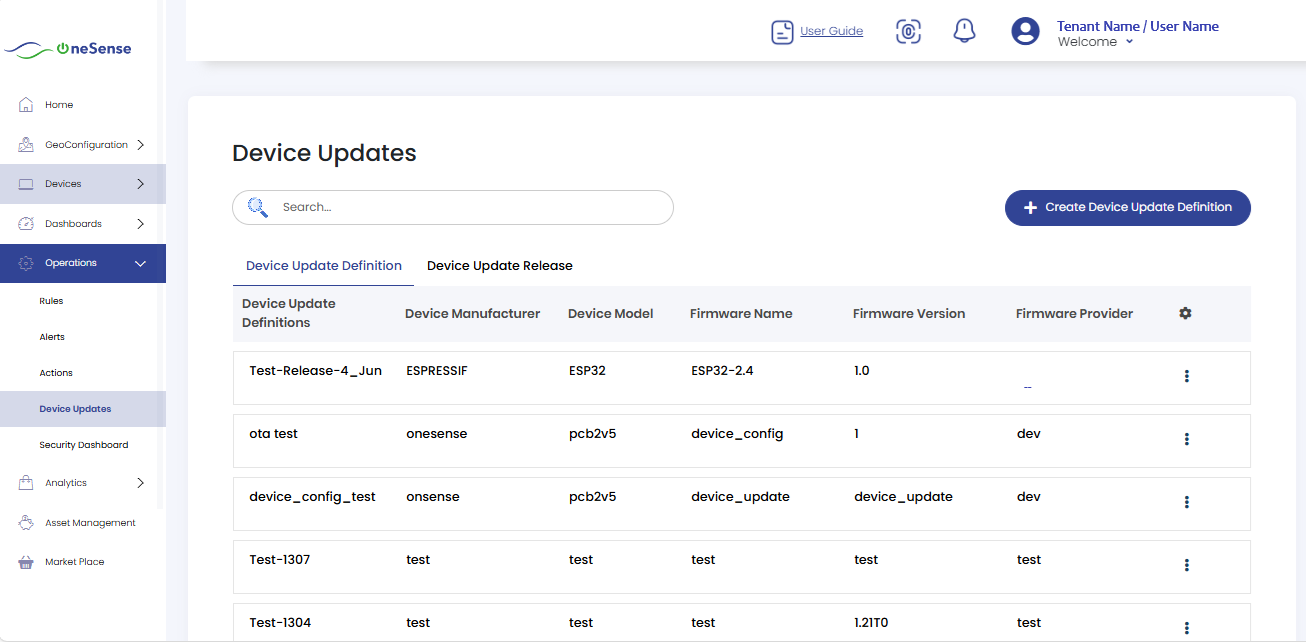Open the User Guide link
This screenshot has width=1306, height=642.
[x=831, y=31]
